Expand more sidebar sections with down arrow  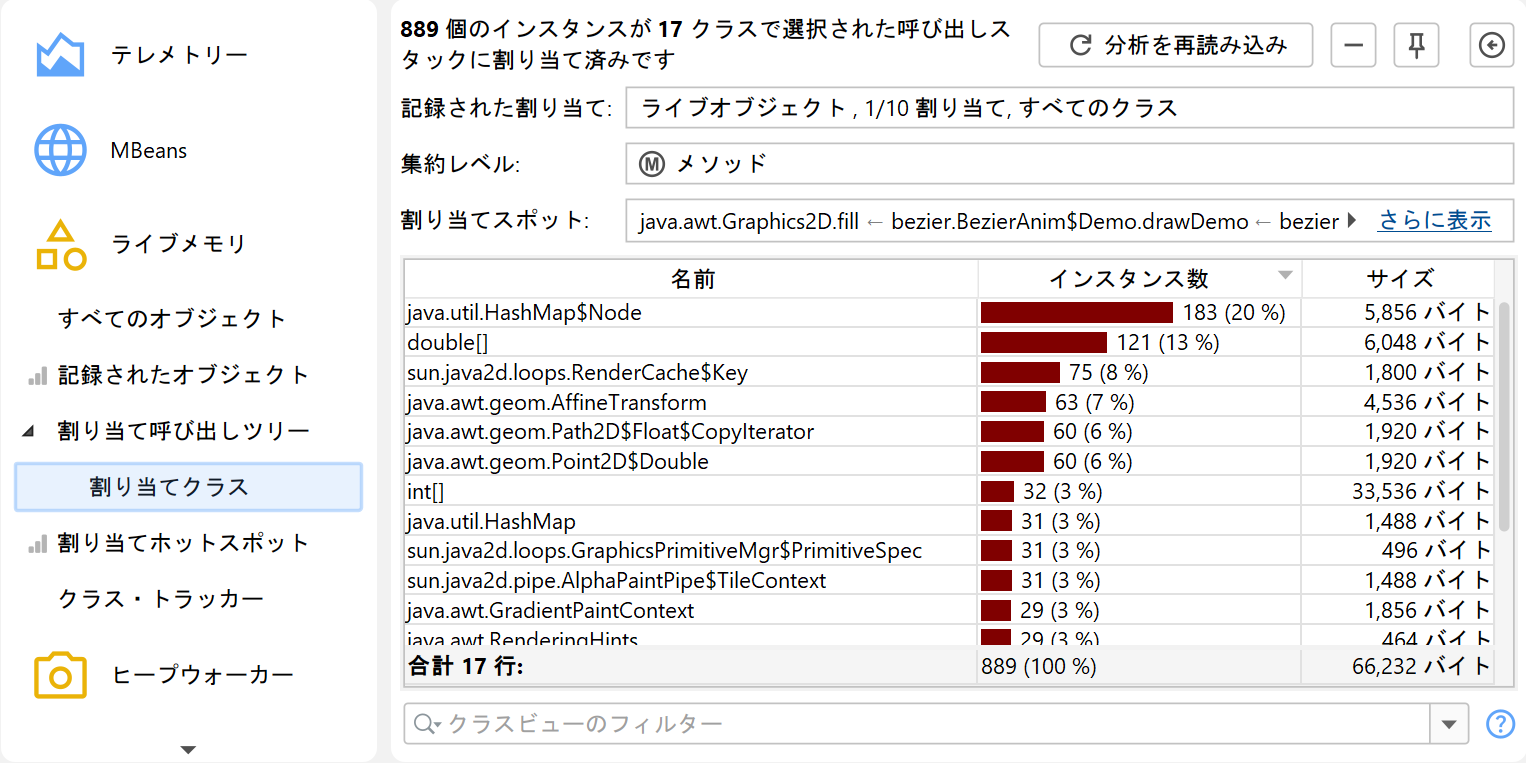click(188, 749)
